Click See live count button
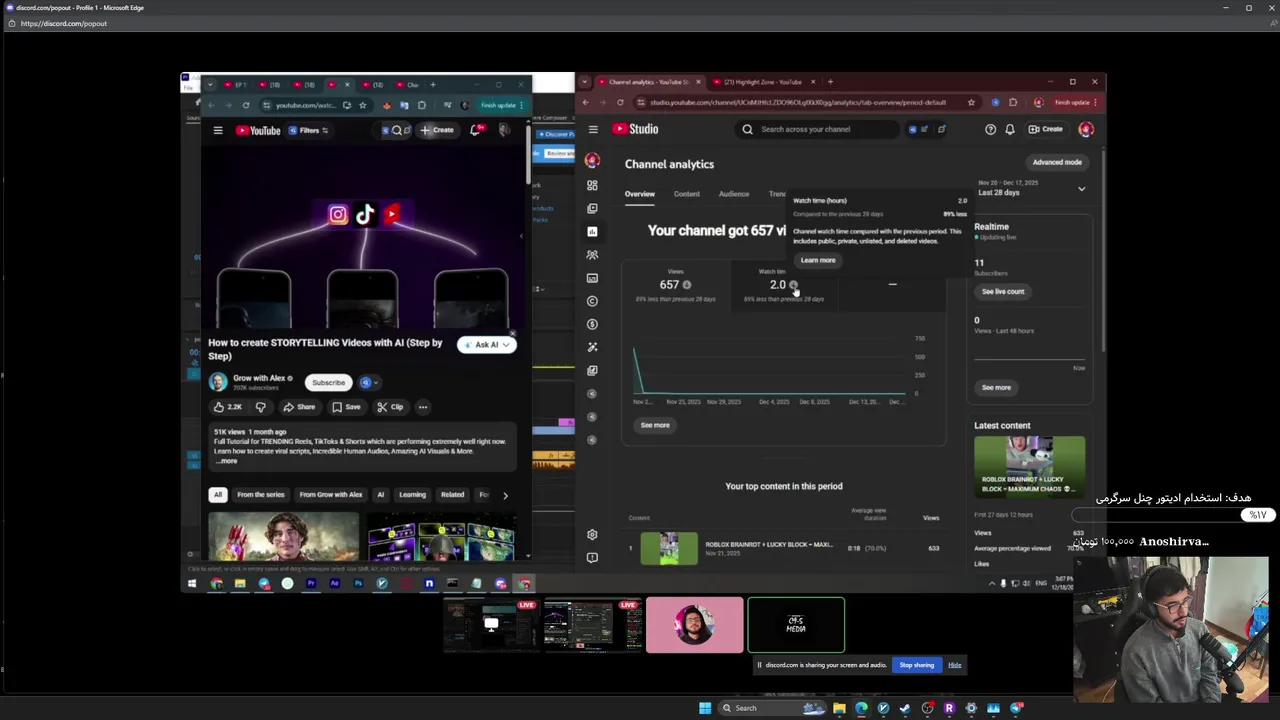Image resolution: width=1280 pixels, height=720 pixels. (1003, 291)
